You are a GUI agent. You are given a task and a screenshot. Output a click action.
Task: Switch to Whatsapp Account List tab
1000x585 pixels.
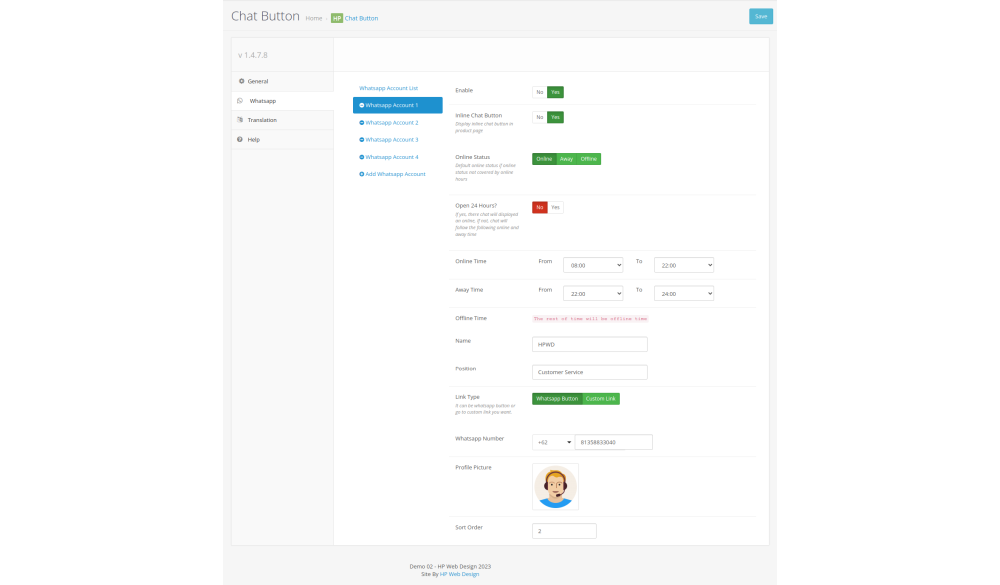click(388, 88)
